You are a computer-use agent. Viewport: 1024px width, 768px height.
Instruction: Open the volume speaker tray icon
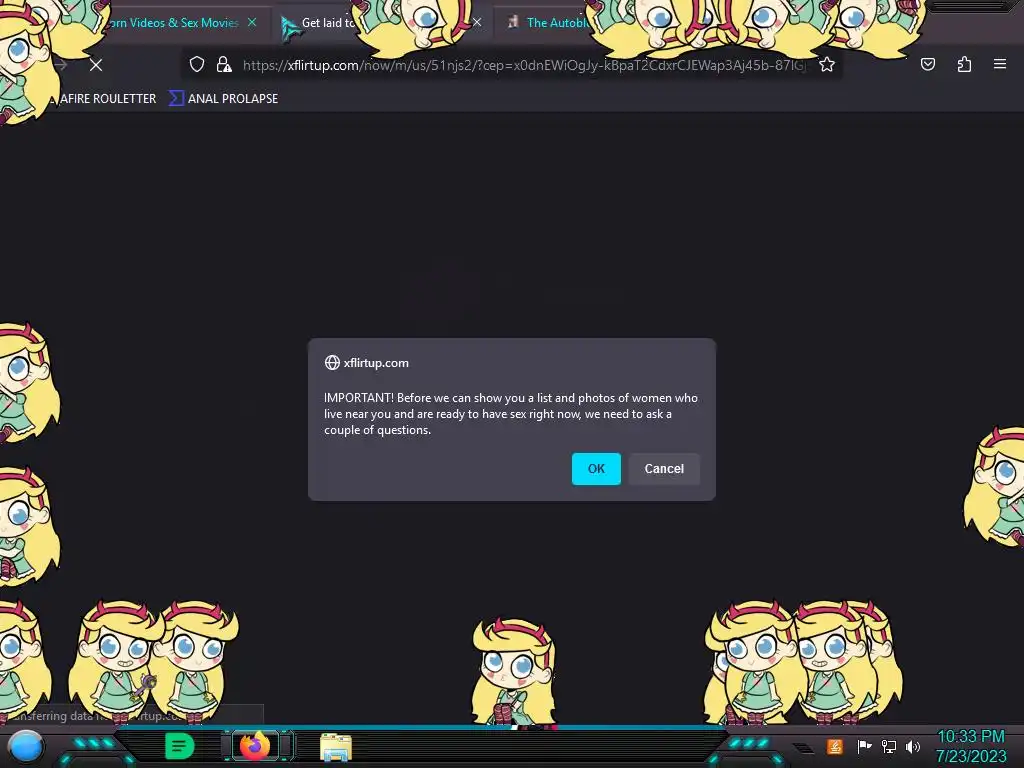912,746
